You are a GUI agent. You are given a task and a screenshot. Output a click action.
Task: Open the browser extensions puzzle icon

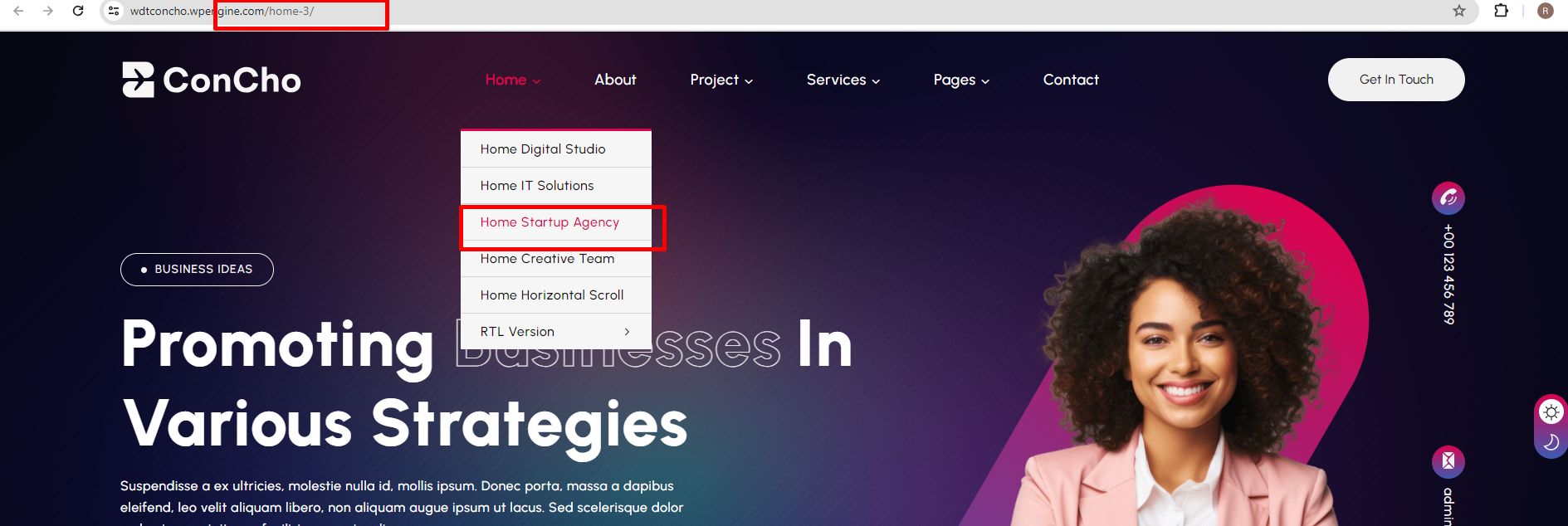[x=1501, y=11]
